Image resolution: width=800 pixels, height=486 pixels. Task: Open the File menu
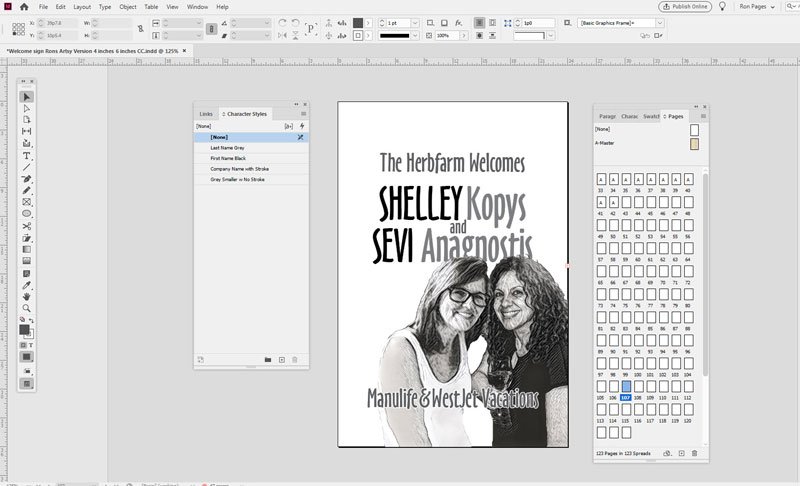click(43, 7)
